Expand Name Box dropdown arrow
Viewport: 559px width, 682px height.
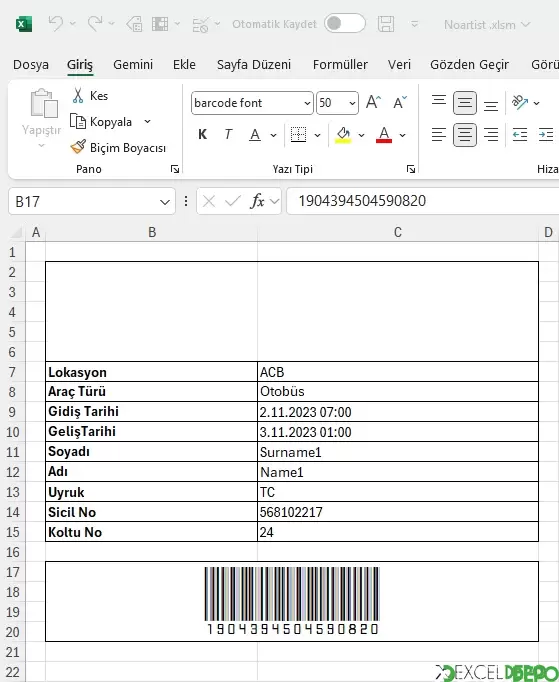tap(165, 202)
